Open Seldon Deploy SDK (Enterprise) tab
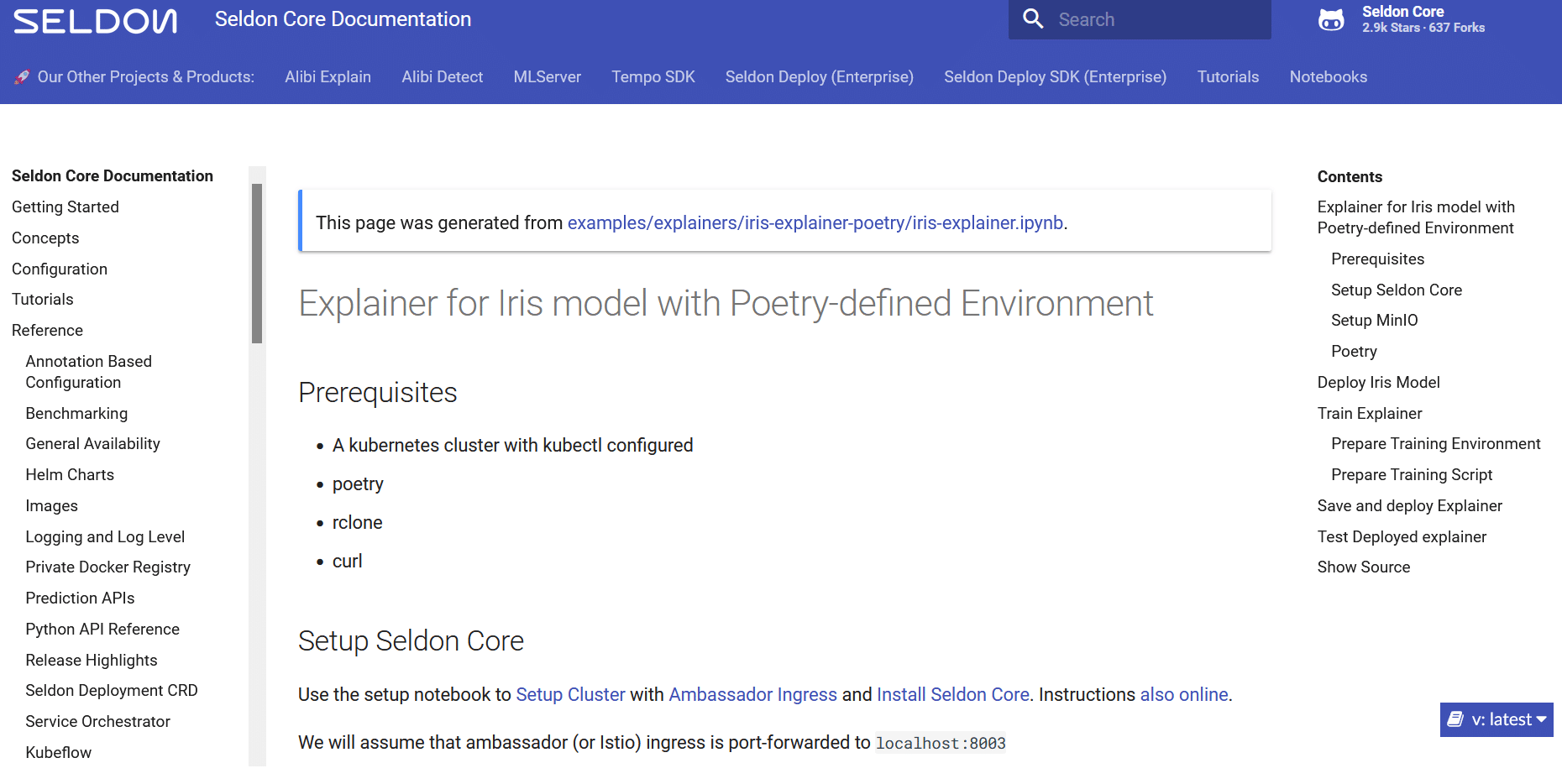The image size is (1562, 784). pos(1055,77)
